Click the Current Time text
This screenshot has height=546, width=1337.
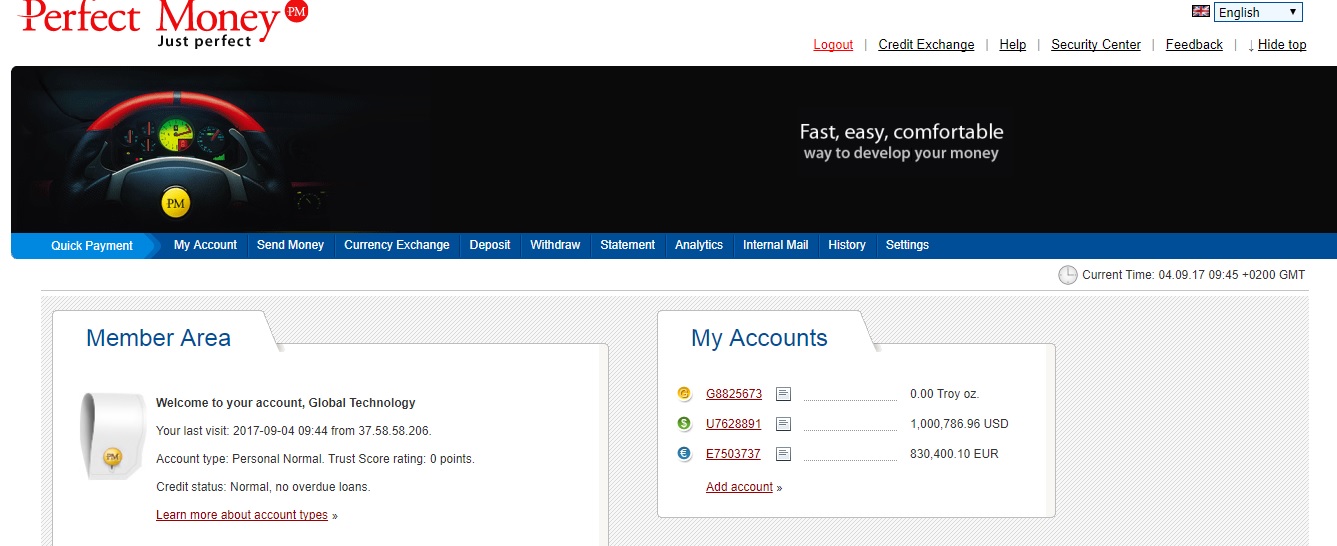click(x=1194, y=275)
